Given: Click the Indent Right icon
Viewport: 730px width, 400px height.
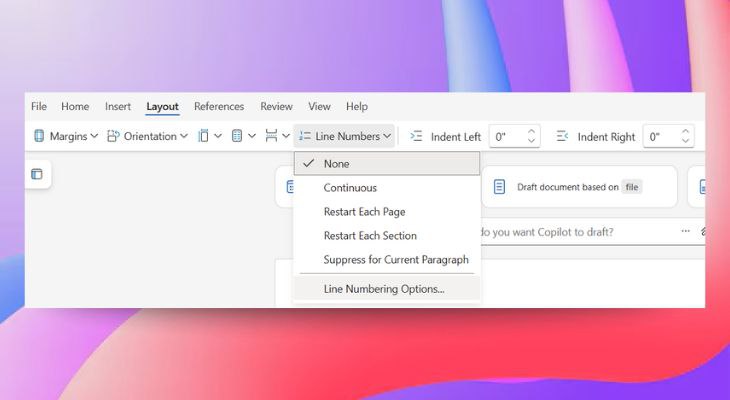Looking at the screenshot, I should [562, 136].
